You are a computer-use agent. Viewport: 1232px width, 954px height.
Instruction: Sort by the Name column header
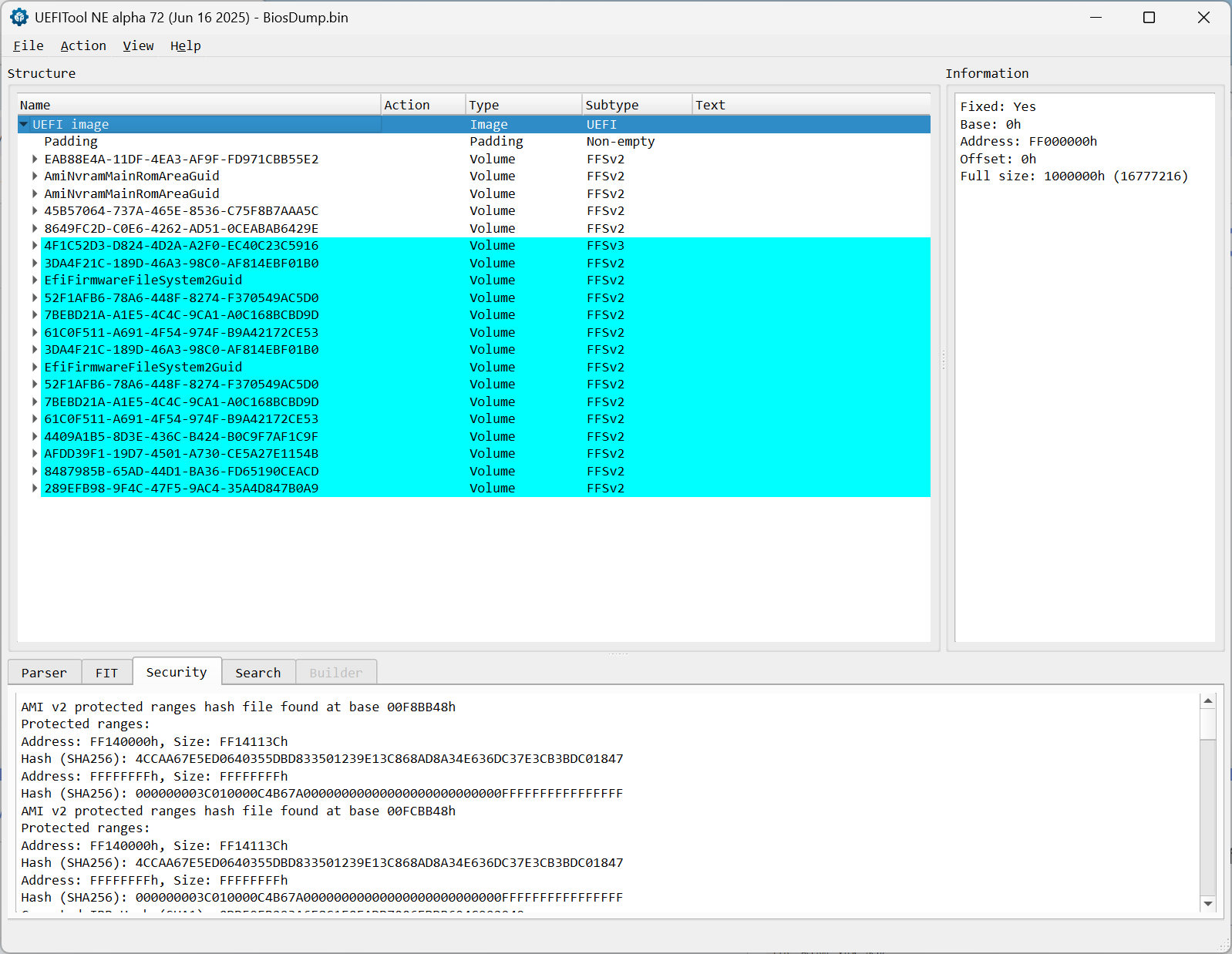point(199,105)
